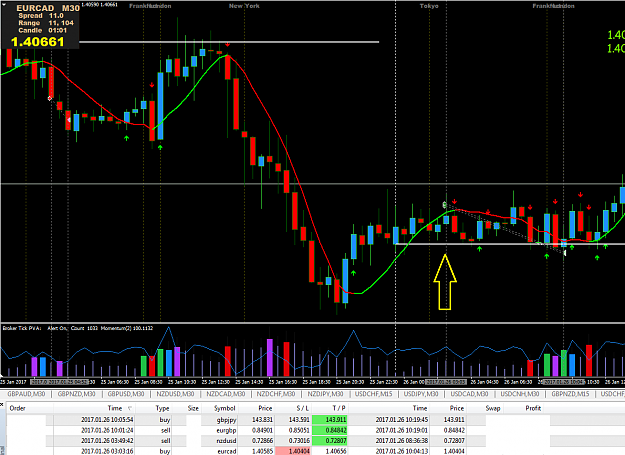Screen dimensions: 625x455
Task: Click the open price 1.40585
Action: pos(262,451)
